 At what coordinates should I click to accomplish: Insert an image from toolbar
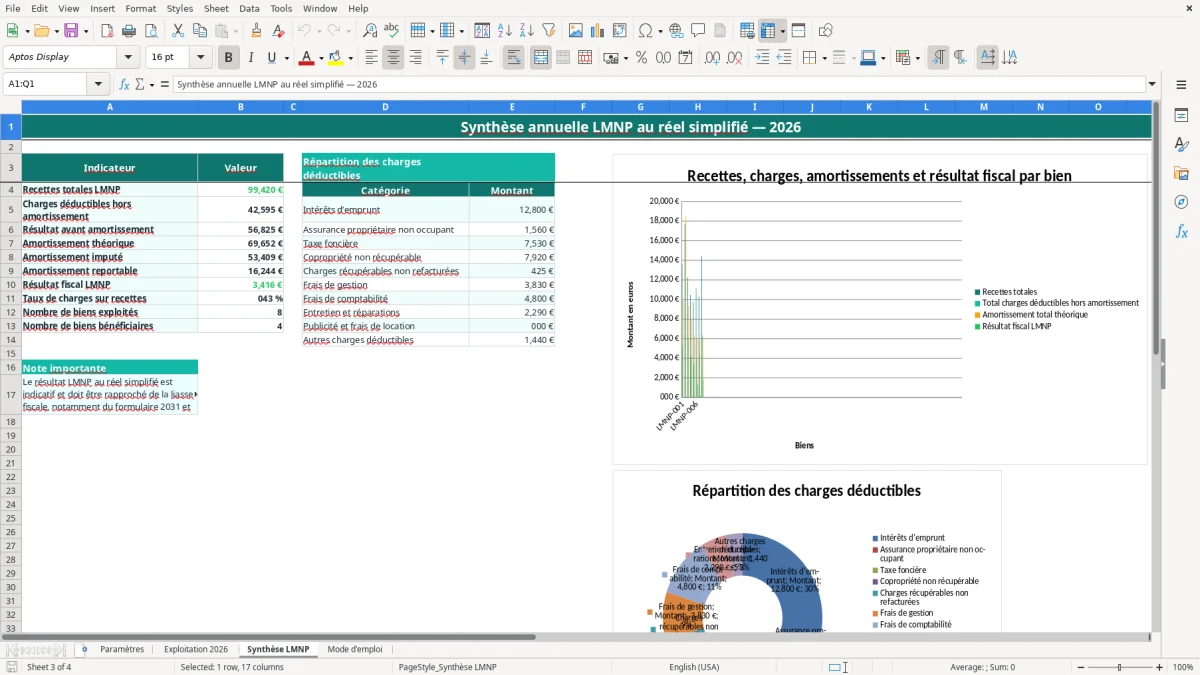[576, 31]
